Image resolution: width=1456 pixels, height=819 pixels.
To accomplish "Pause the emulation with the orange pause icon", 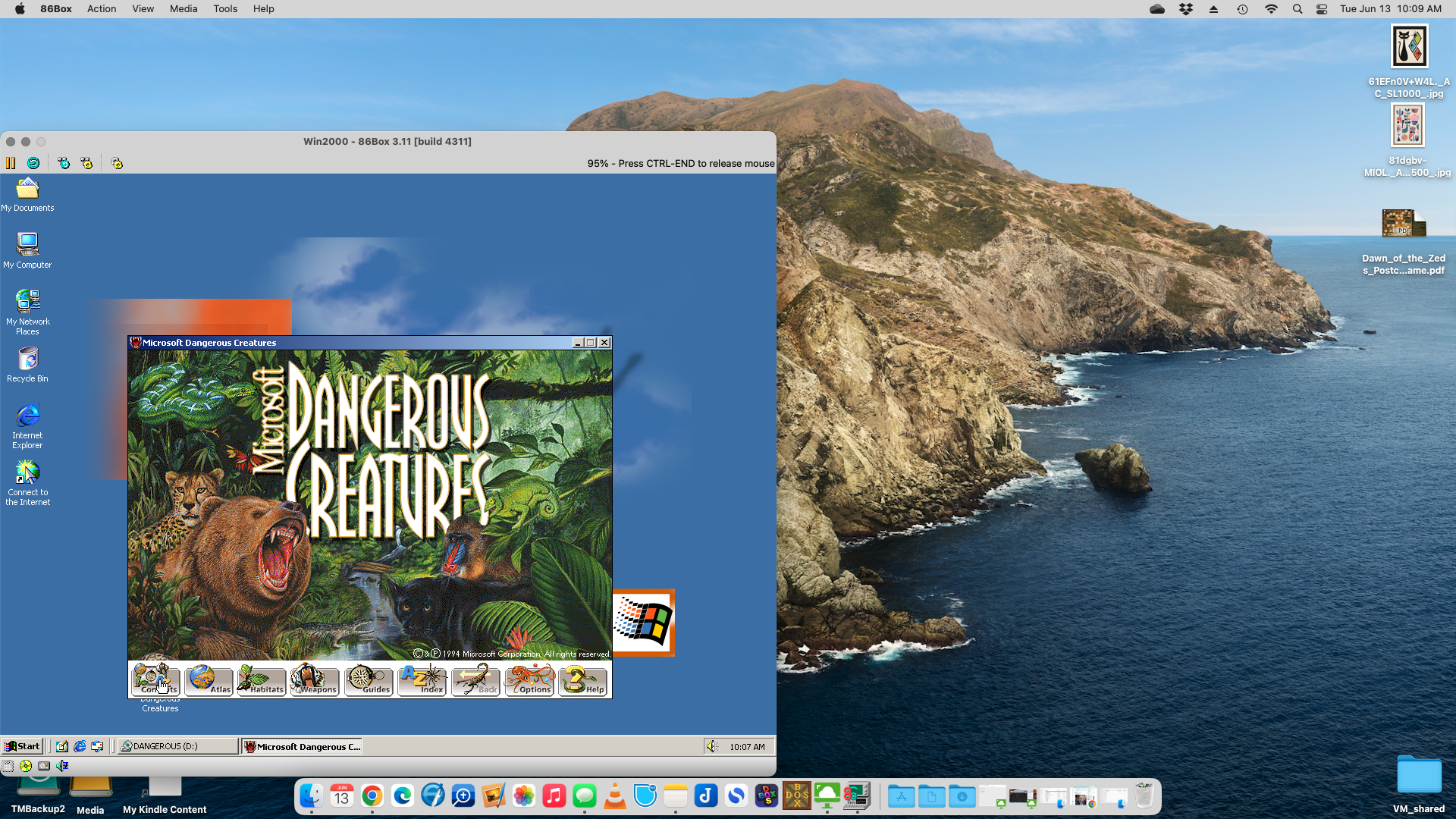I will tap(11, 163).
